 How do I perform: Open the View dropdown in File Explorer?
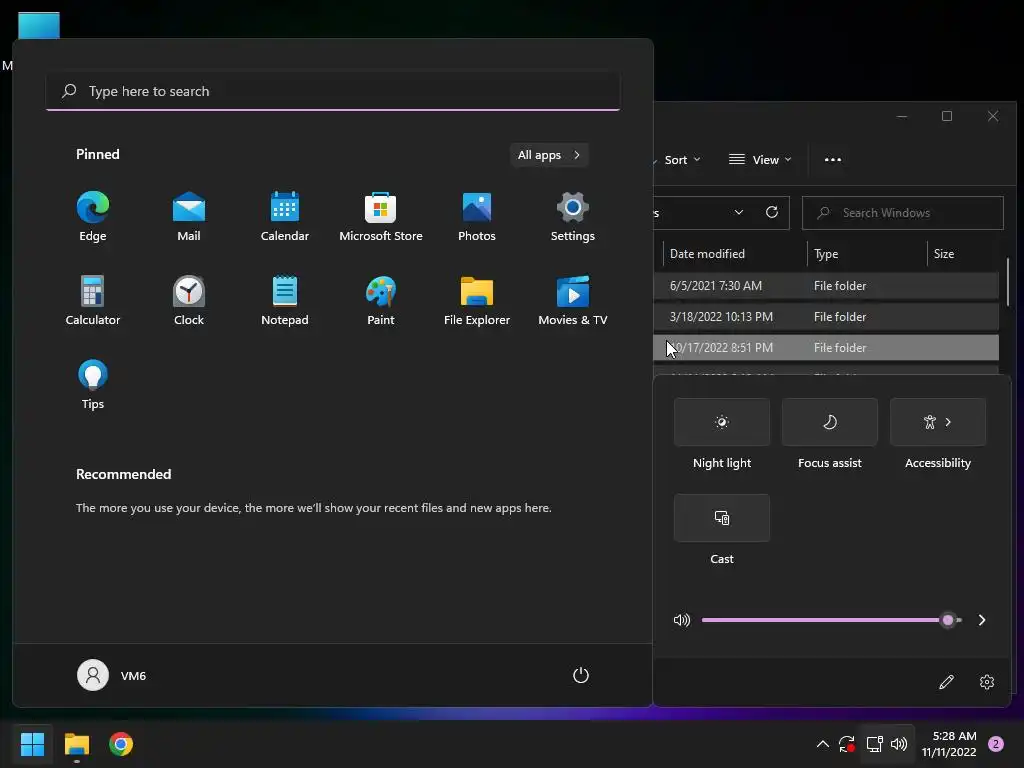760,160
